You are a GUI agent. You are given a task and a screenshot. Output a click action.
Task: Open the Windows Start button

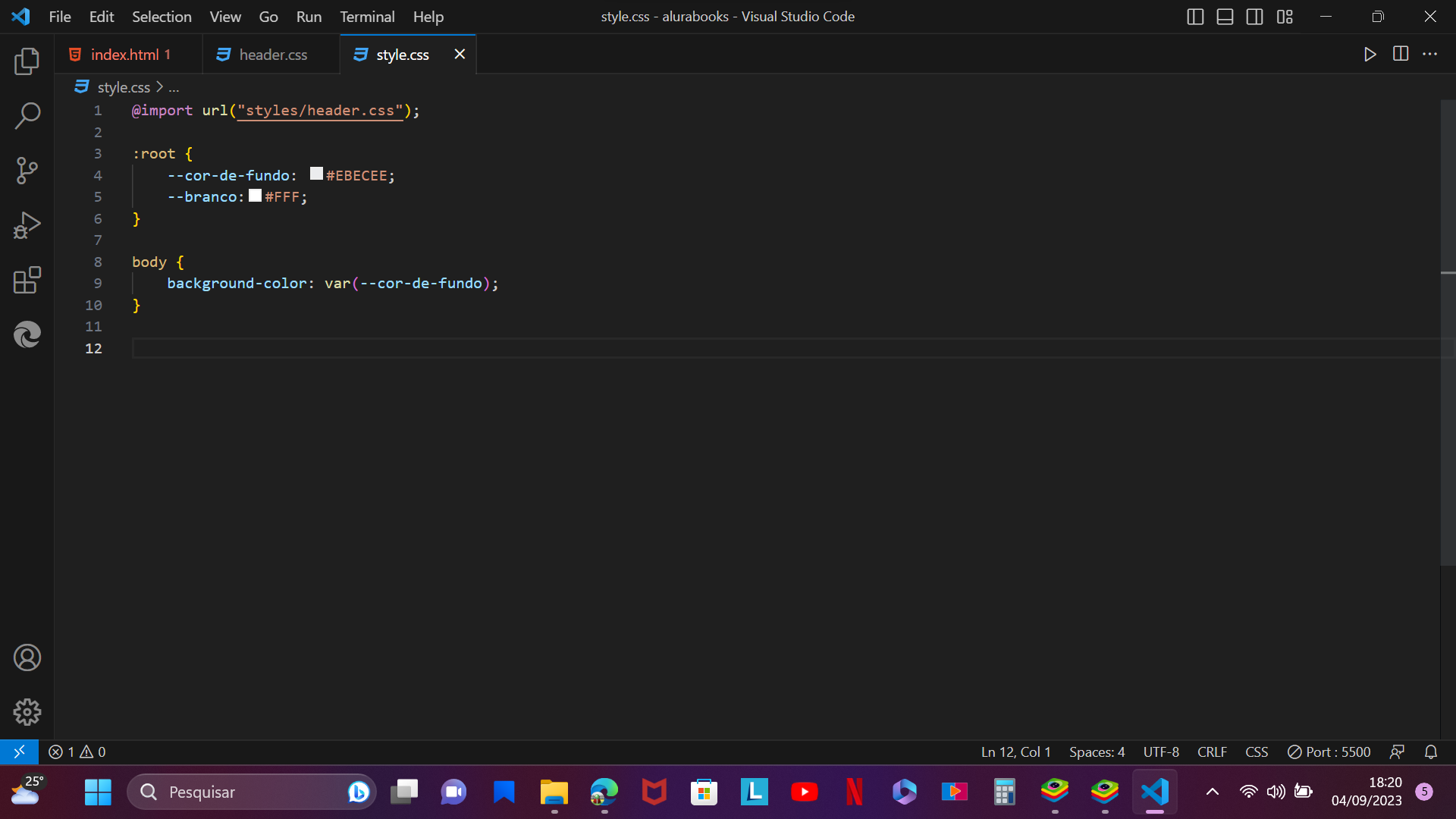click(x=98, y=792)
